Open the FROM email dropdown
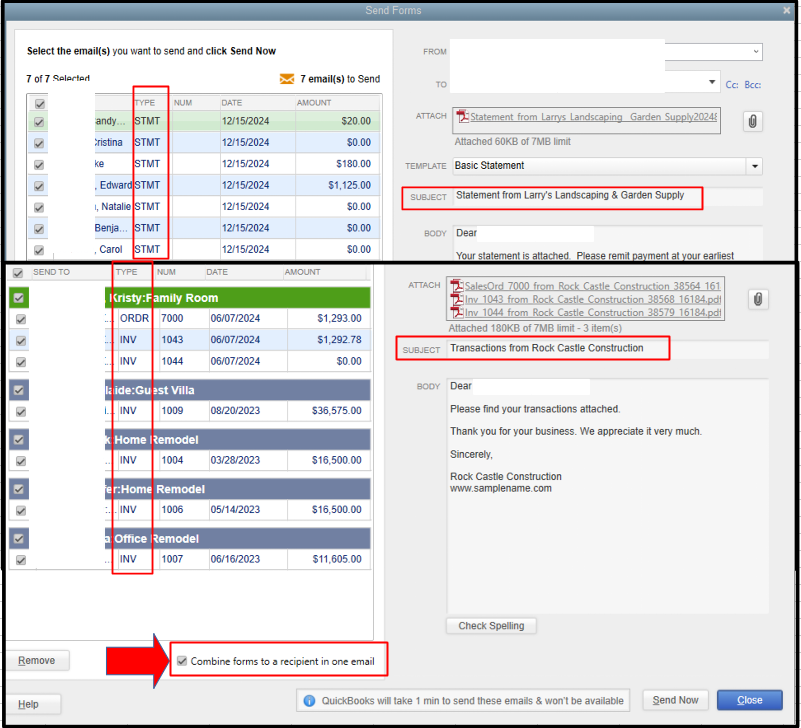 (756, 52)
